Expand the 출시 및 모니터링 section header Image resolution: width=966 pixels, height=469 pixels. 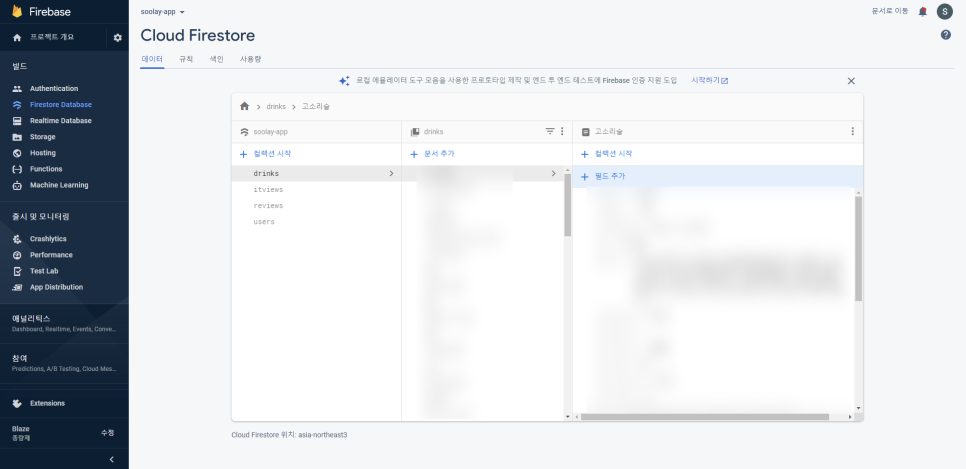tap(41, 217)
